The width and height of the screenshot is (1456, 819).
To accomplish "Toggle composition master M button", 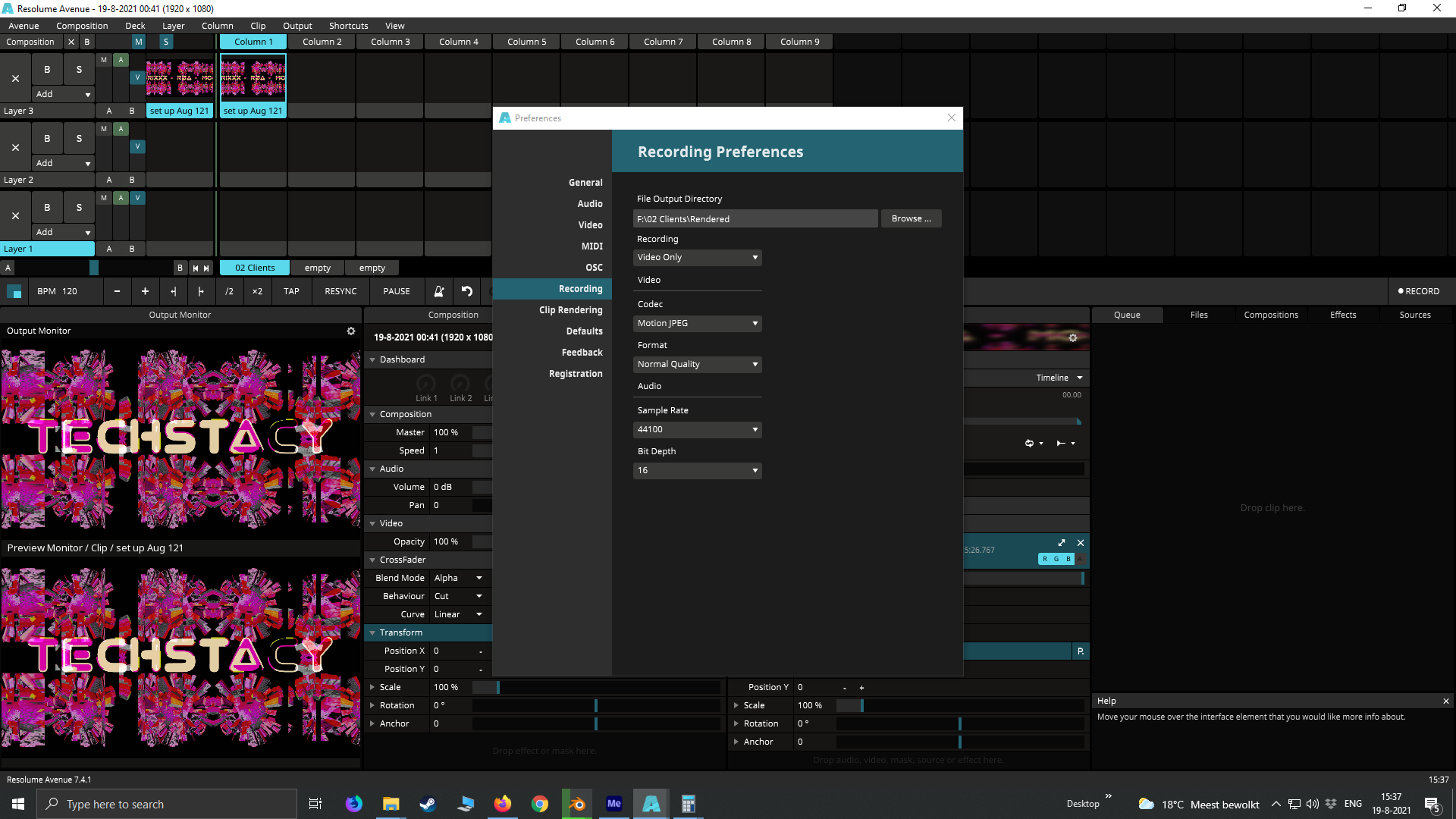I will point(138,42).
